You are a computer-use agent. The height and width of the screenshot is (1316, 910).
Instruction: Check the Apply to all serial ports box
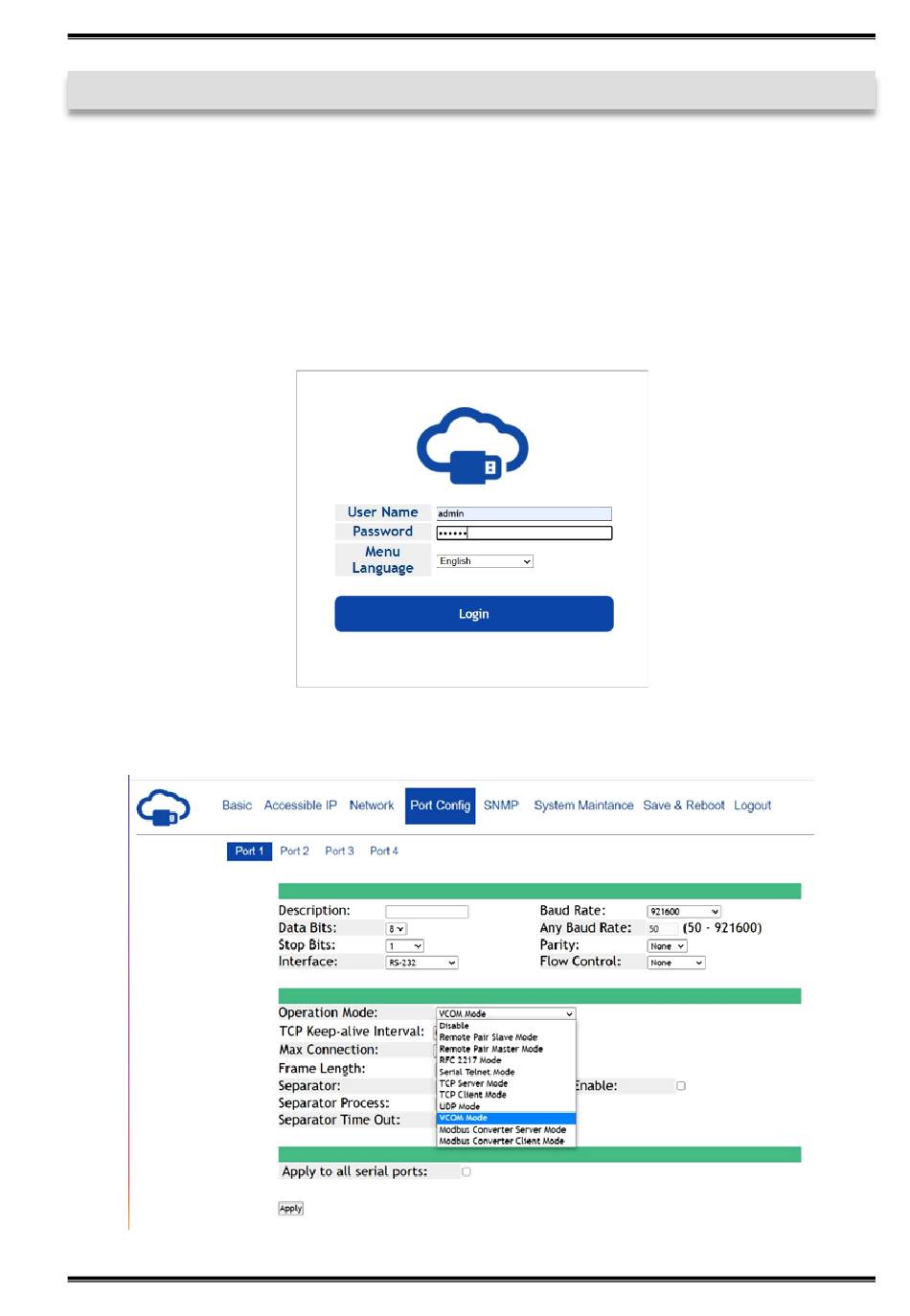[466, 1171]
